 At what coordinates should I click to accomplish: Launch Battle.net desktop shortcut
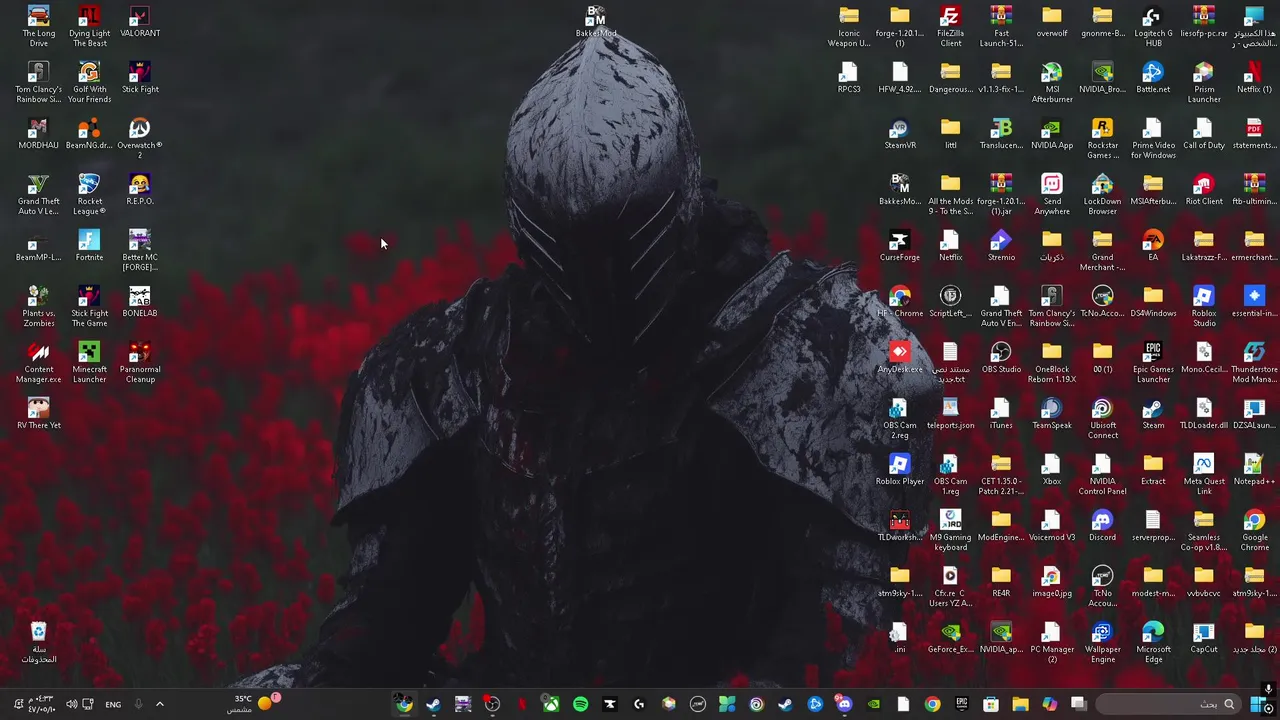[1153, 78]
